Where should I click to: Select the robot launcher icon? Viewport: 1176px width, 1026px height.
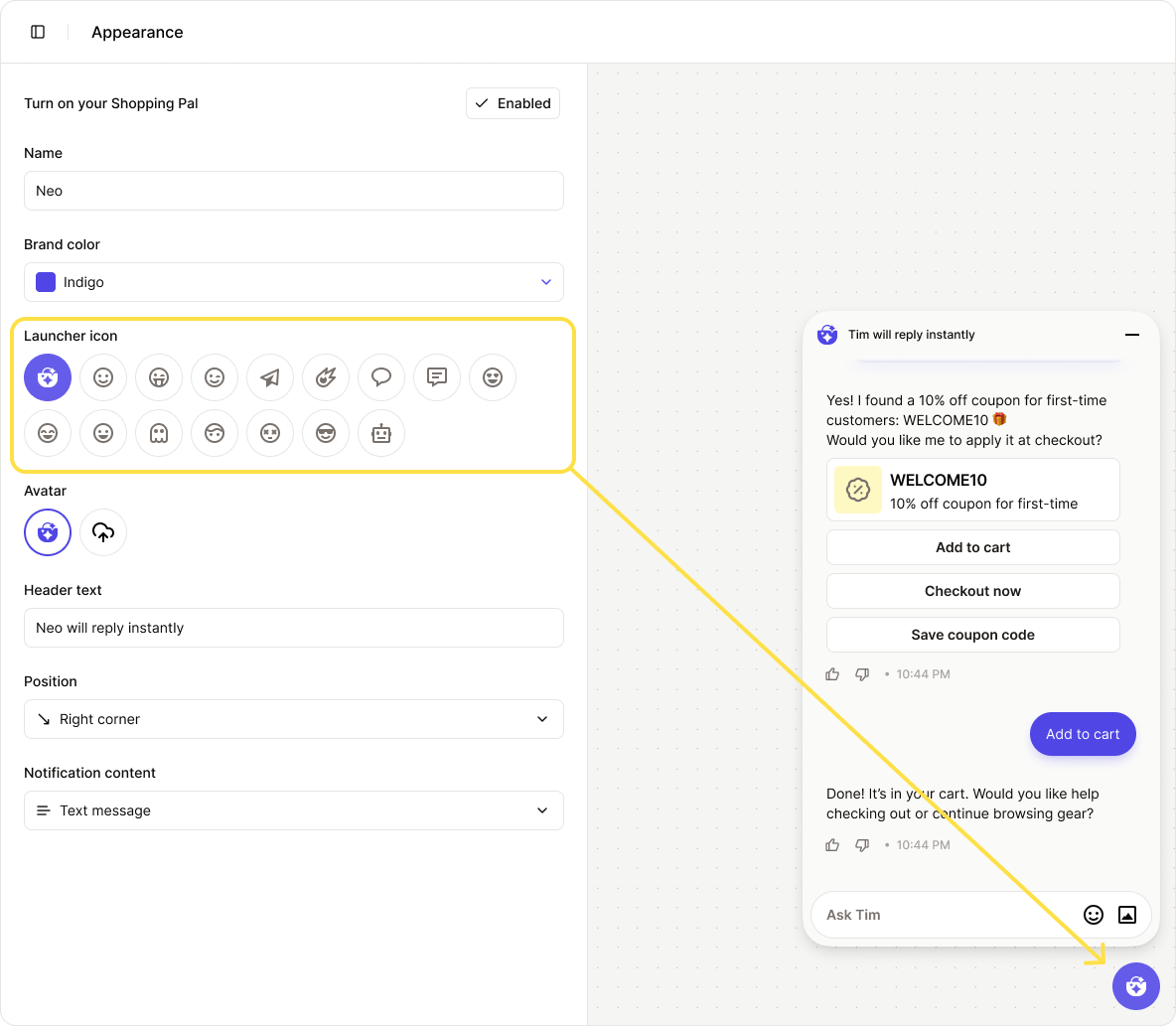pyautogui.click(x=381, y=433)
